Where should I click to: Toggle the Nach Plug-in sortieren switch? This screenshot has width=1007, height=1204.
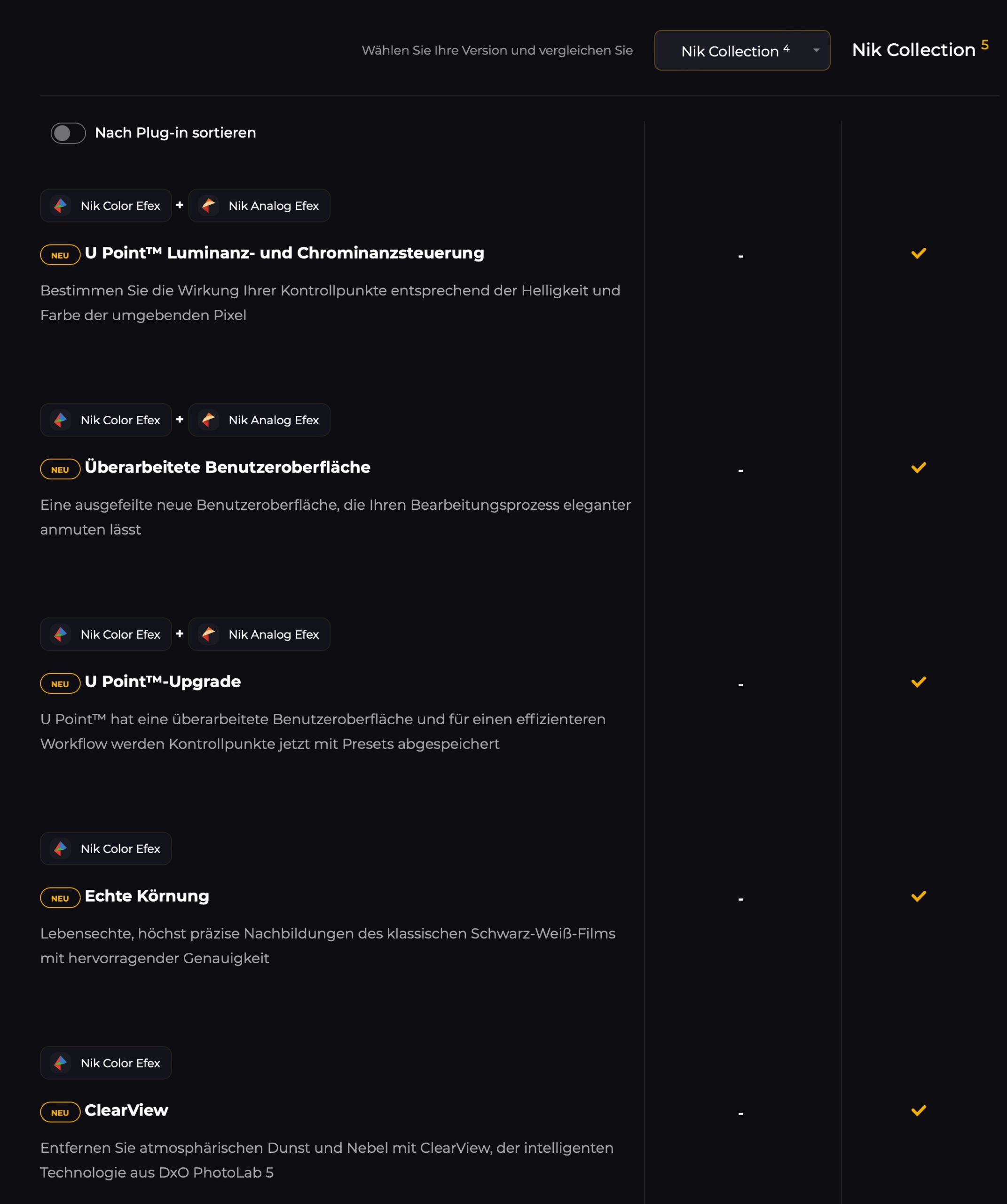click(68, 133)
